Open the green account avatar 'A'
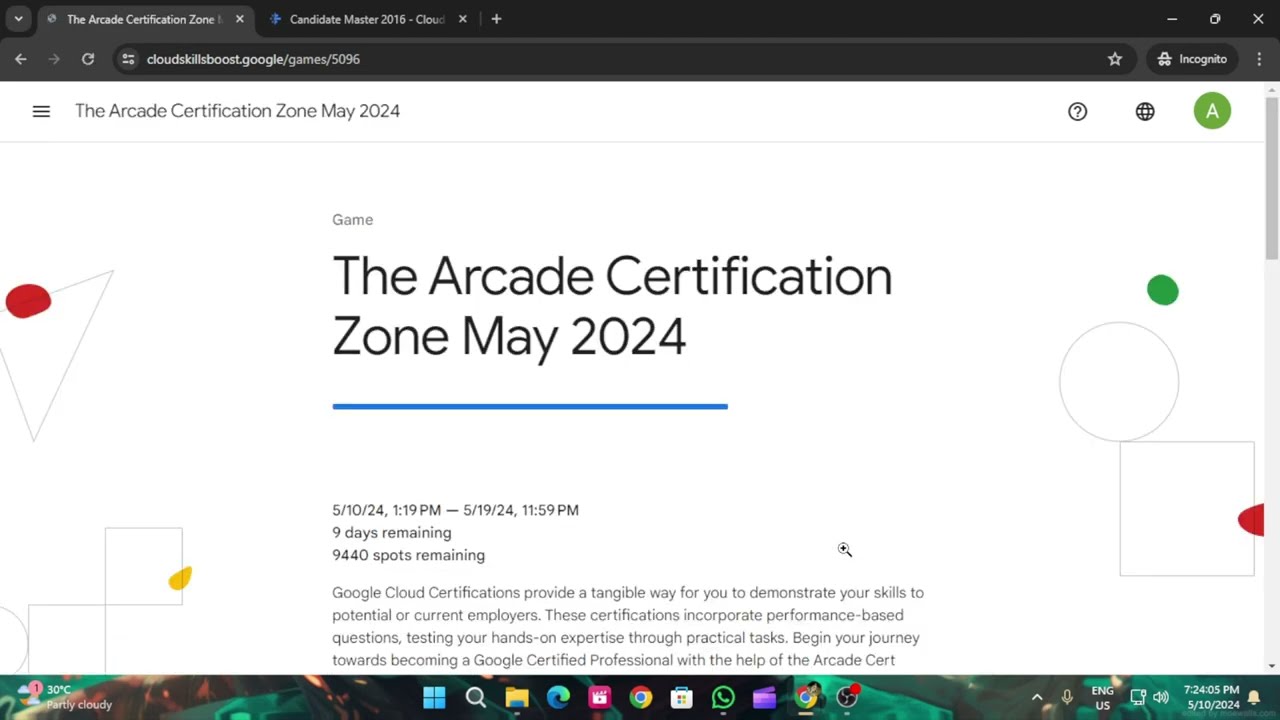Viewport: 1280px width, 720px height. [x=1212, y=111]
